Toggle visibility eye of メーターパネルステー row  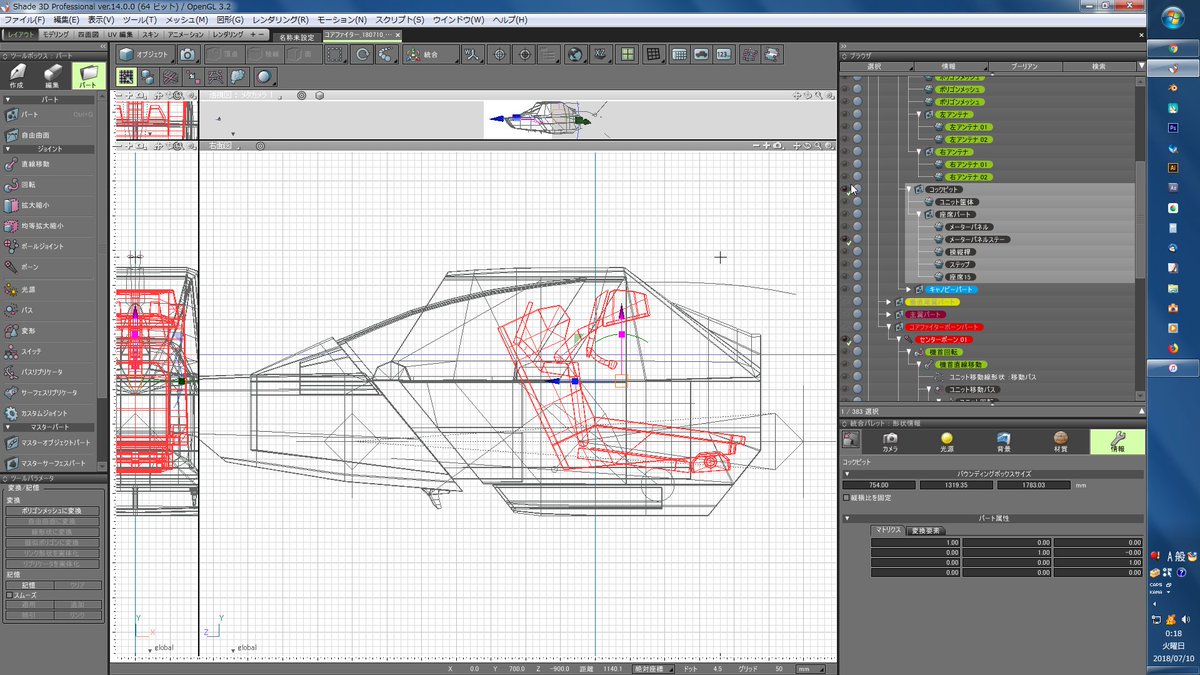tap(845, 240)
